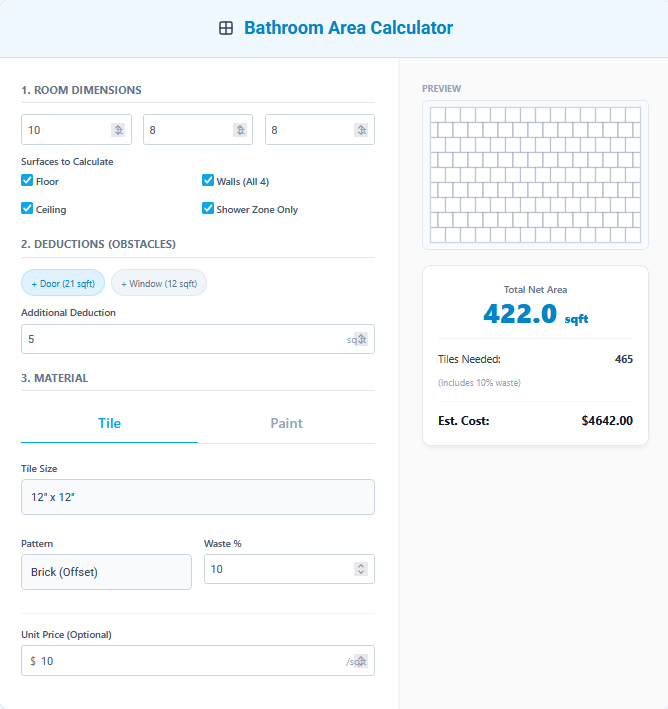The image size is (668, 709).
Task: Uncheck the Floor checkbox
Action: (27, 180)
